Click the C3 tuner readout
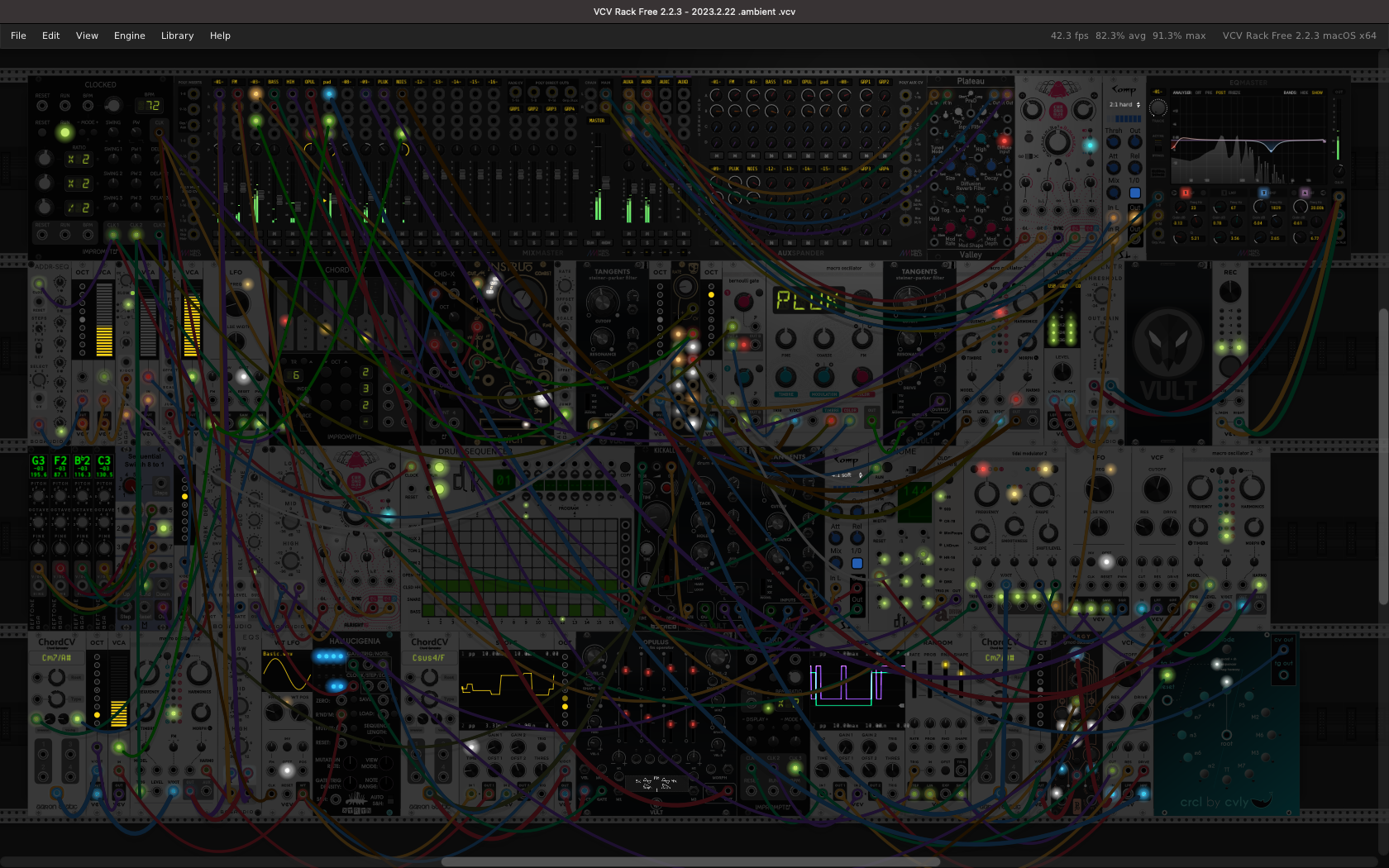The height and width of the screenshot is (868, 1389). (104, 465)
